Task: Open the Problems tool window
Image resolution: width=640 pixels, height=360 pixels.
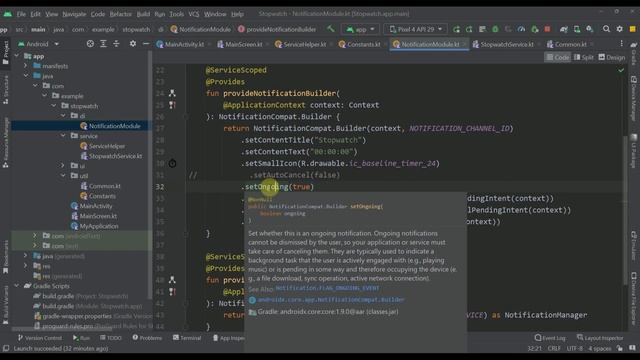Action: point(147,338)
